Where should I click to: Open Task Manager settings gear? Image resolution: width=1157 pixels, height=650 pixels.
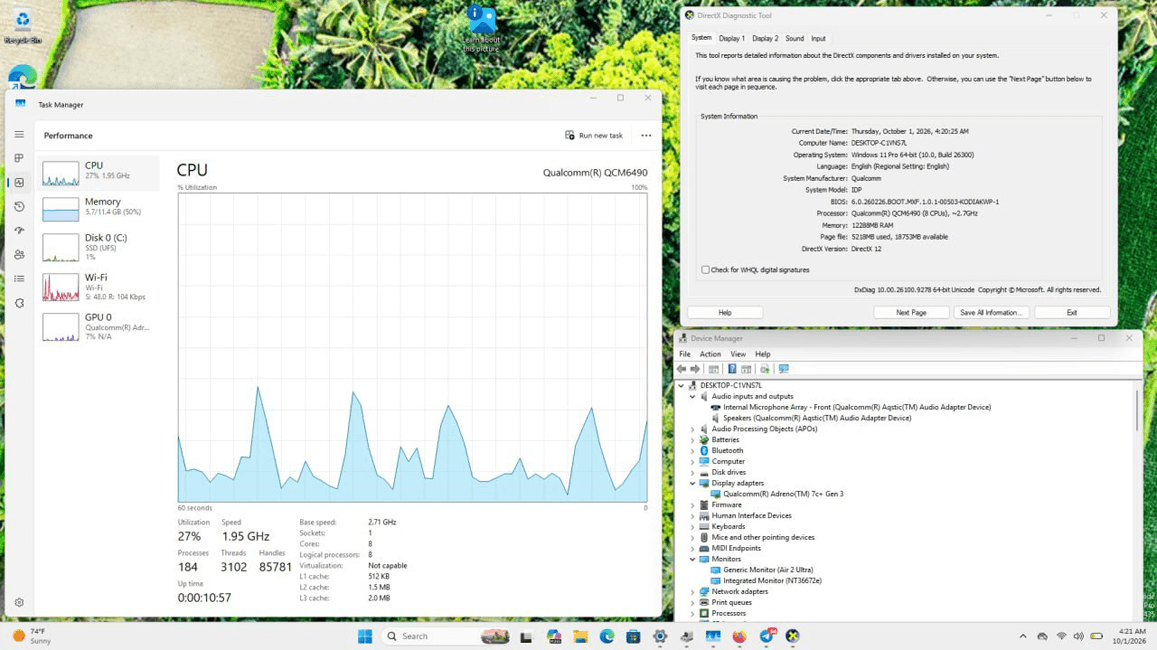(19, 602)
